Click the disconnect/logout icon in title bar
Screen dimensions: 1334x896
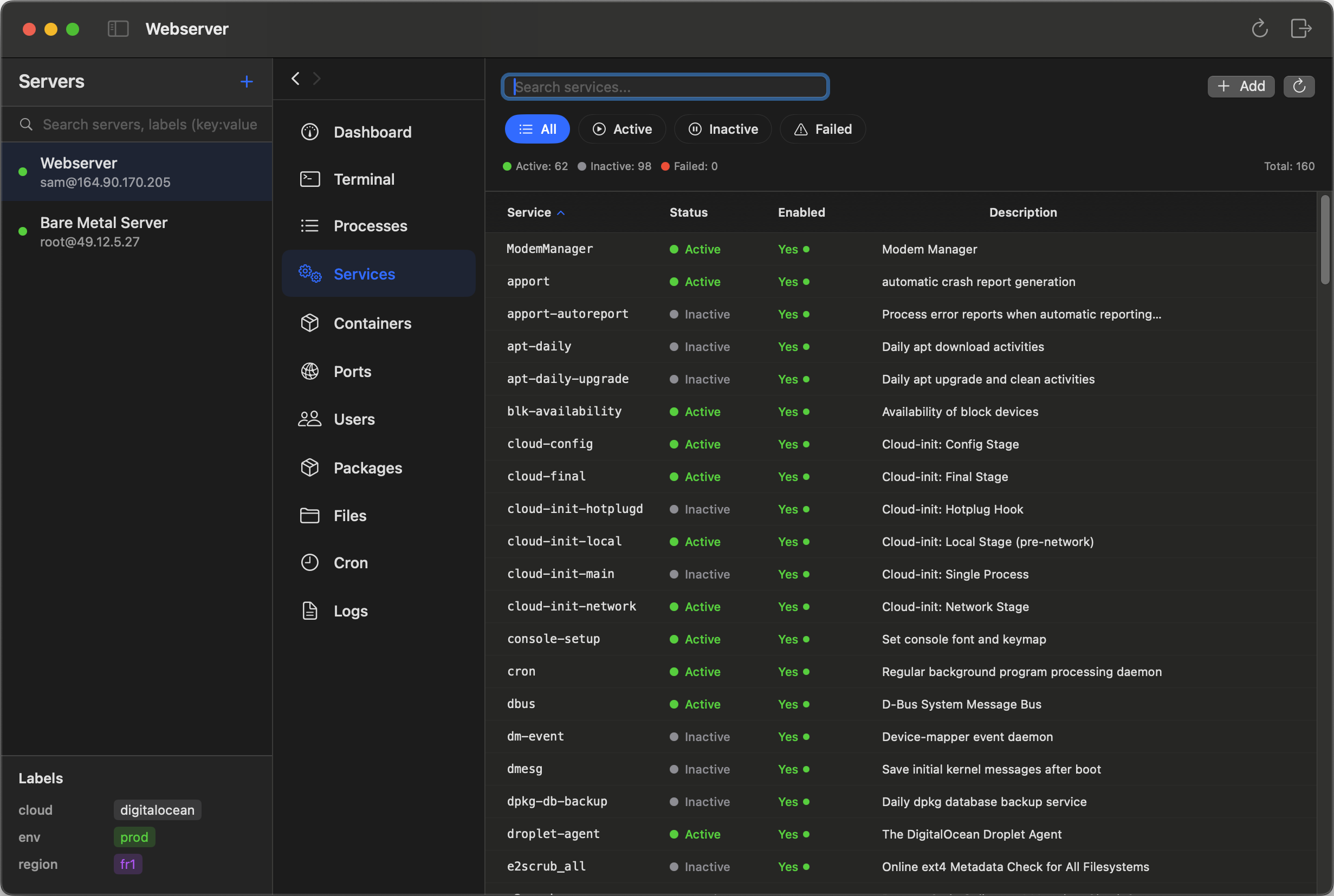pos(1301,29)
